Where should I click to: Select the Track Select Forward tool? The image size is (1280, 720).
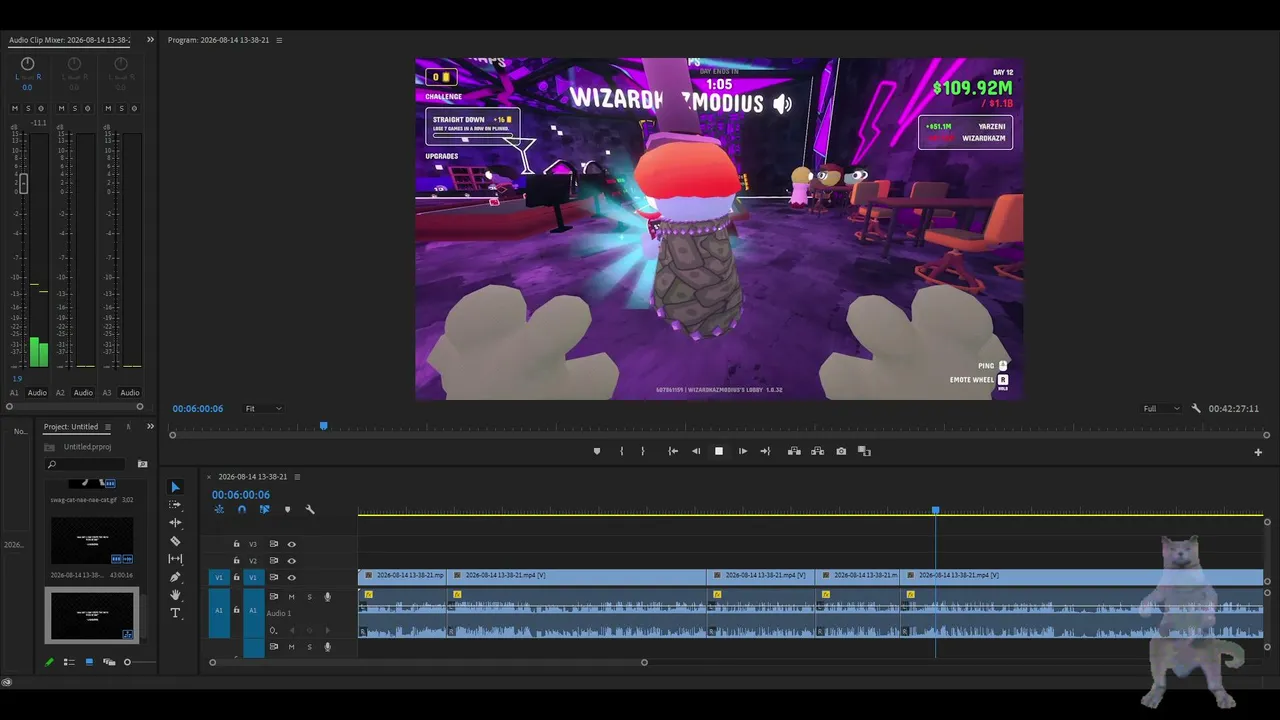pyautogui.click(x=175, y=505)
